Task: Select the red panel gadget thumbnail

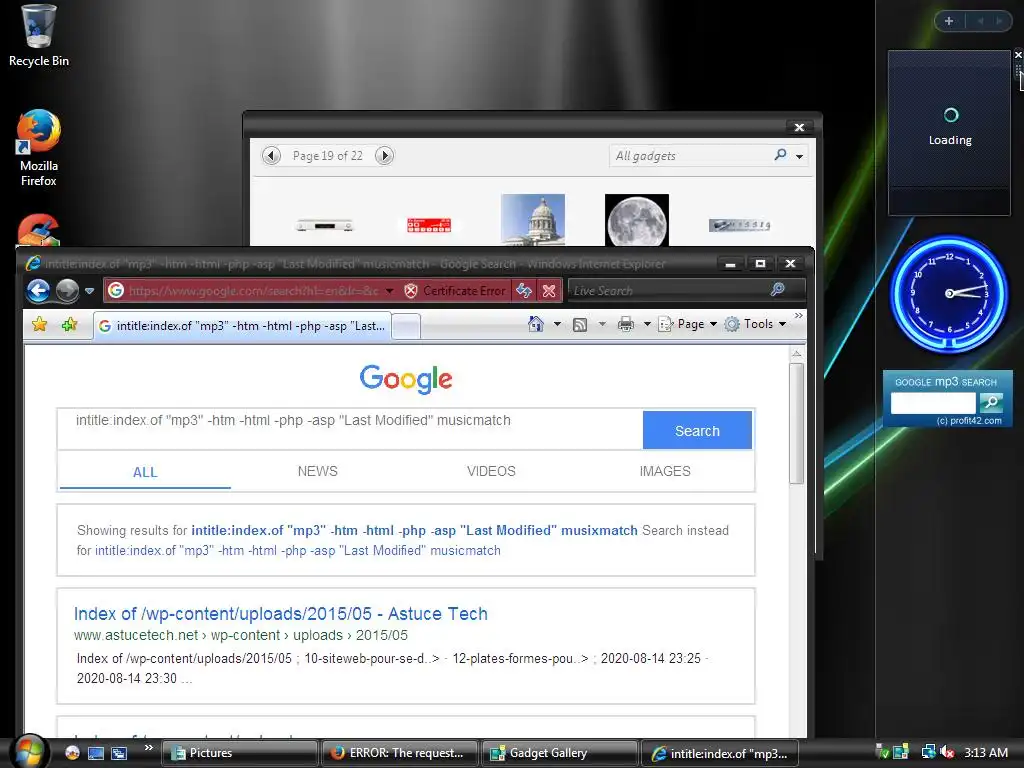Action: tap(429, 225)
